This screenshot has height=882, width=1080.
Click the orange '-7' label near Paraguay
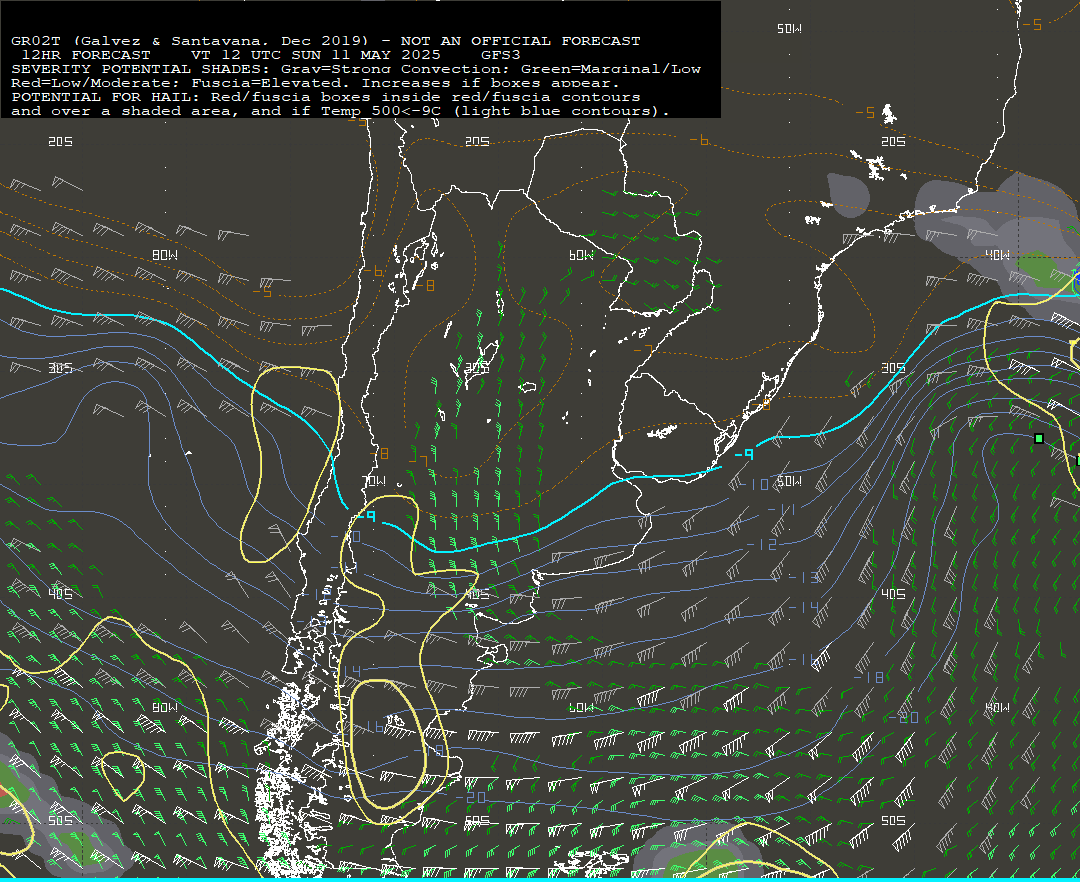click(x=643, y=351)
